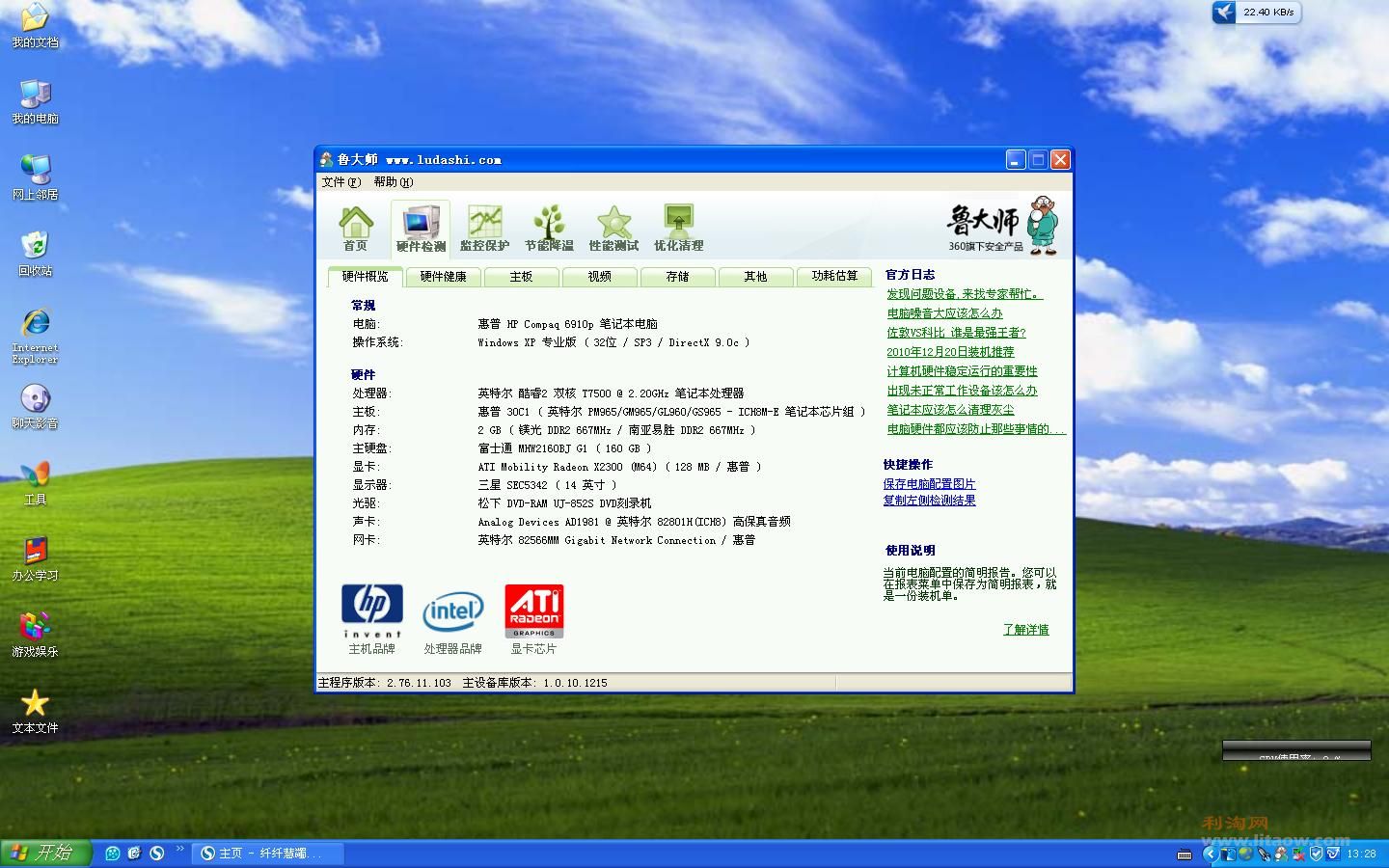This screenshot has width=1389, height=868.
Task: Open link 电脑硬件都应该防止那些事情的
Action: click(x=976, y=429)
